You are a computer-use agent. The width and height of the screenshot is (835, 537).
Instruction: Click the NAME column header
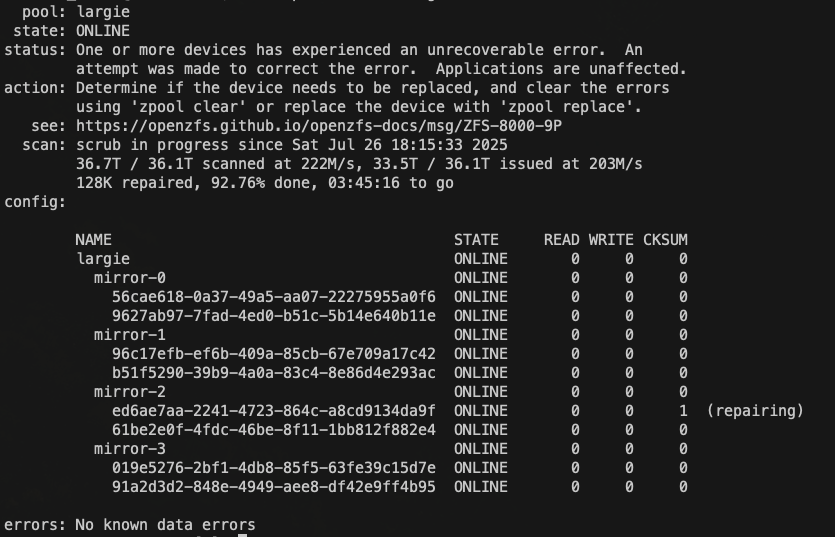coord(93,240)
